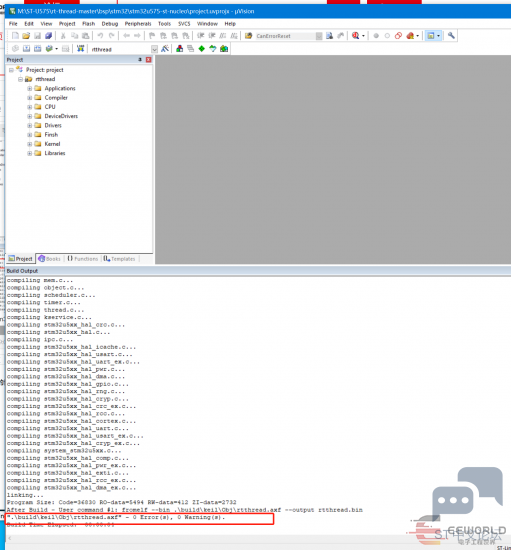Image resolution: width=511 pixels, height=550 pixels.
Task: Click the Rebuild all target files icon
Action: [37, 49]
